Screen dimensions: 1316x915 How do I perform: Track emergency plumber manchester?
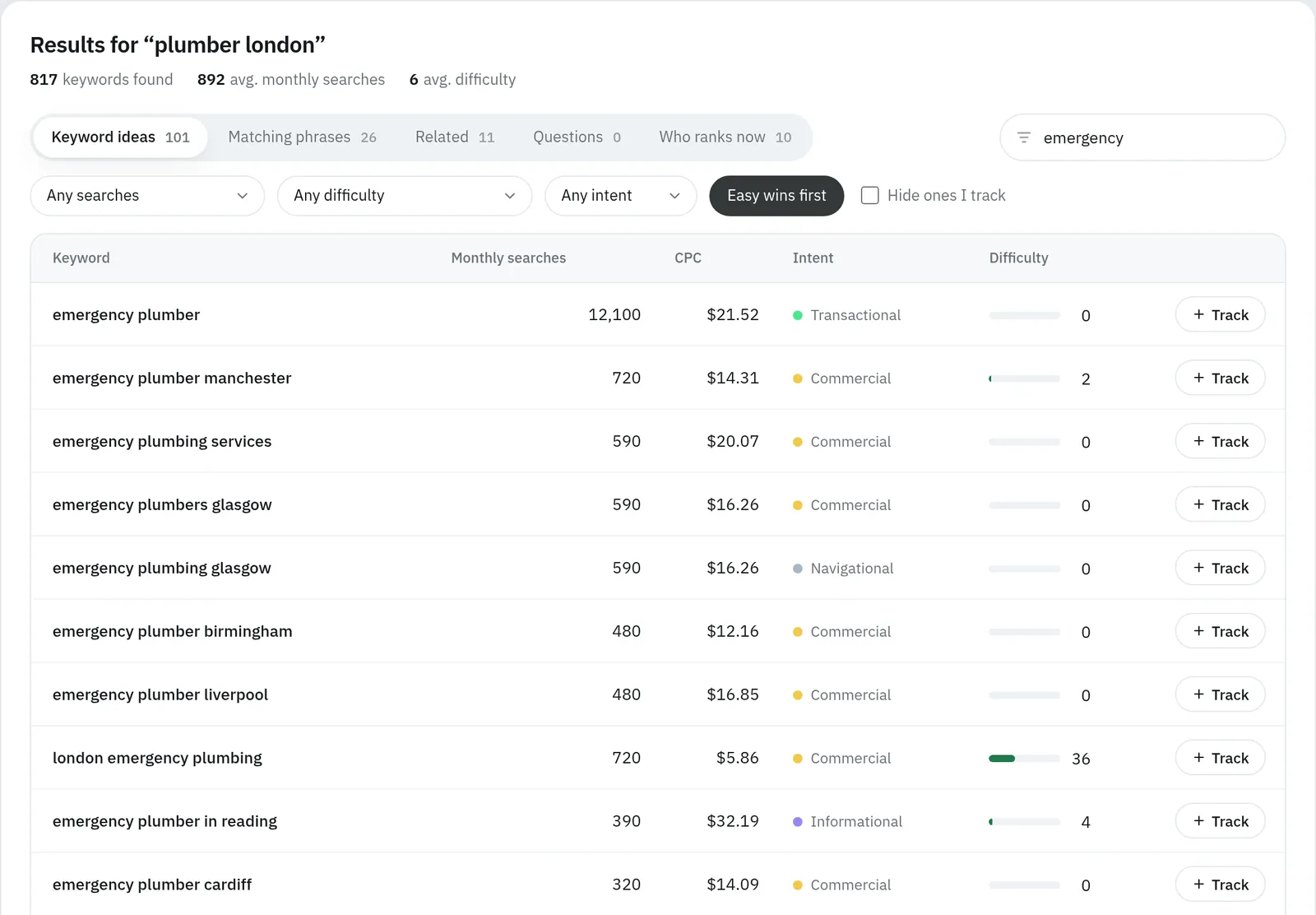coord(1220,378)
